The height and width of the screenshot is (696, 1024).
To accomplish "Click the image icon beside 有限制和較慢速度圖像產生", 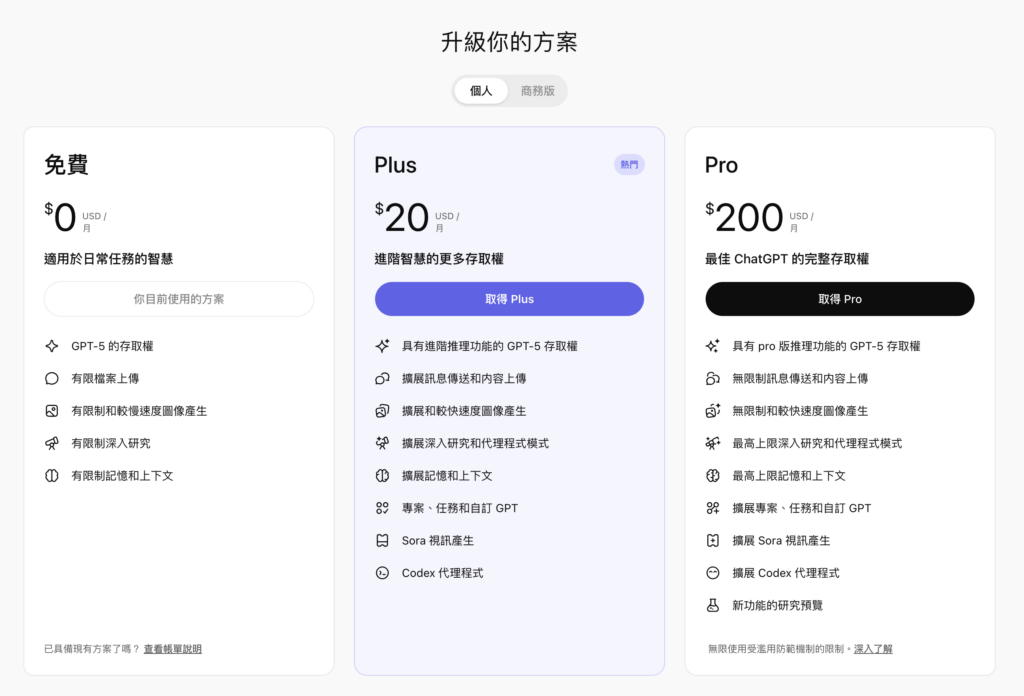I will tap(52, 411).
